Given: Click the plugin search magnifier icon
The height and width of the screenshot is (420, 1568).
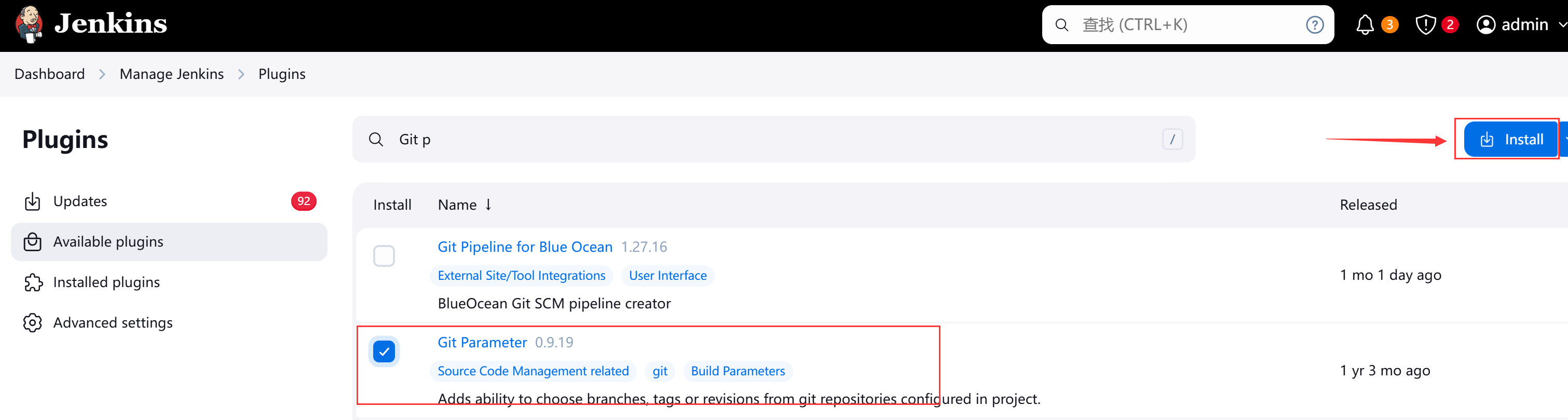Looking at the screenshot, I should tap(376, 139).
